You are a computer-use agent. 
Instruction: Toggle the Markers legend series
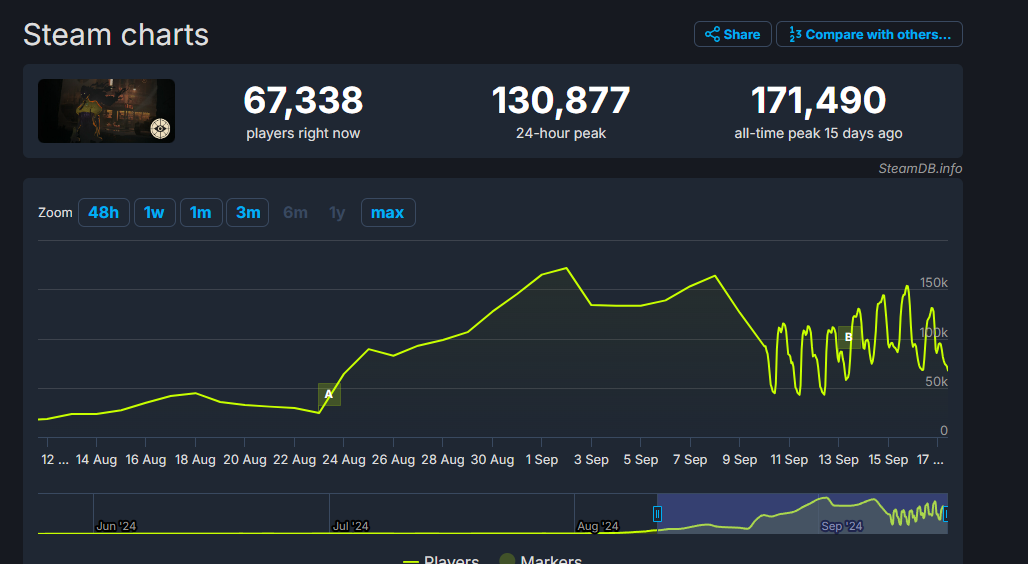(x=541, y=560)
